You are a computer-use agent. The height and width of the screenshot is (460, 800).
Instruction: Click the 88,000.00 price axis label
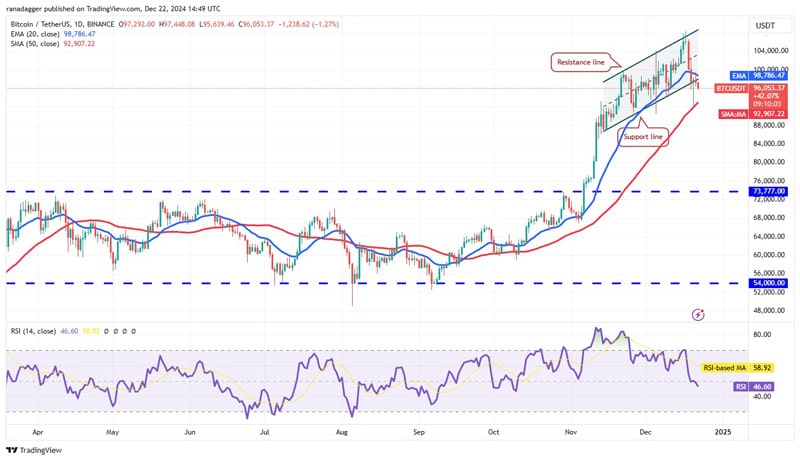768,125
